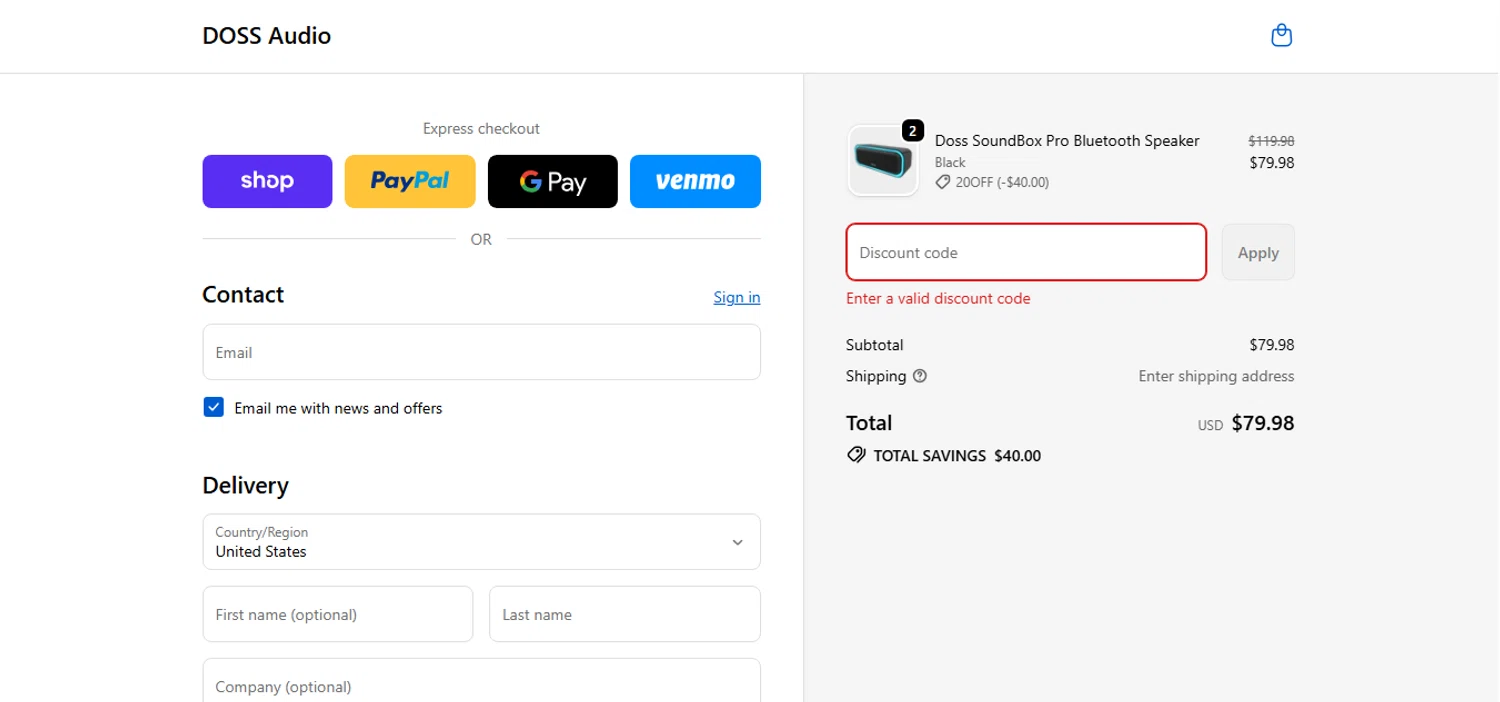Focus the Discount code field
This screenshot has height=702, width=1500.
1026,252
